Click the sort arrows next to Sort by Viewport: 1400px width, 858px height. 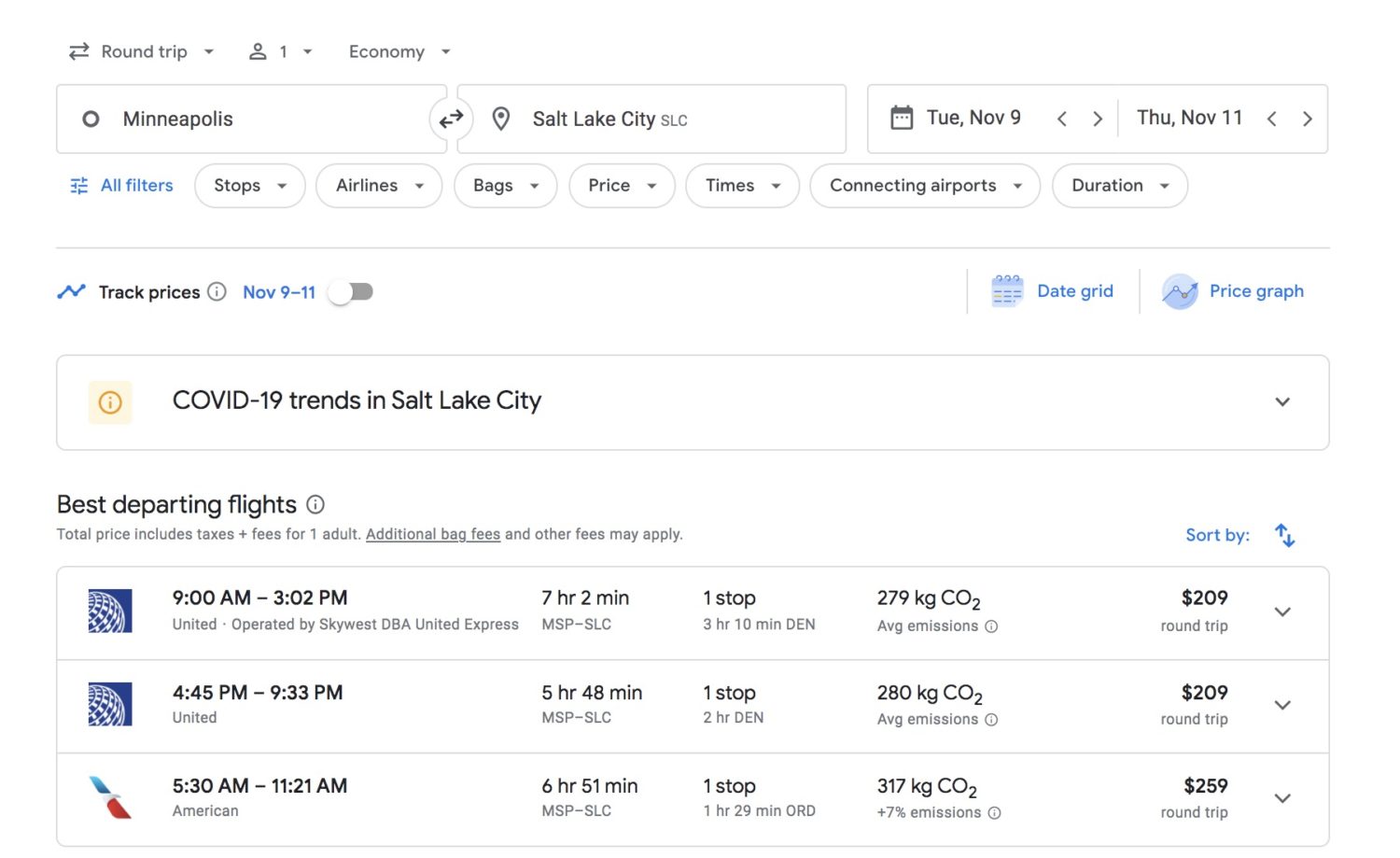coord(1284,534)
